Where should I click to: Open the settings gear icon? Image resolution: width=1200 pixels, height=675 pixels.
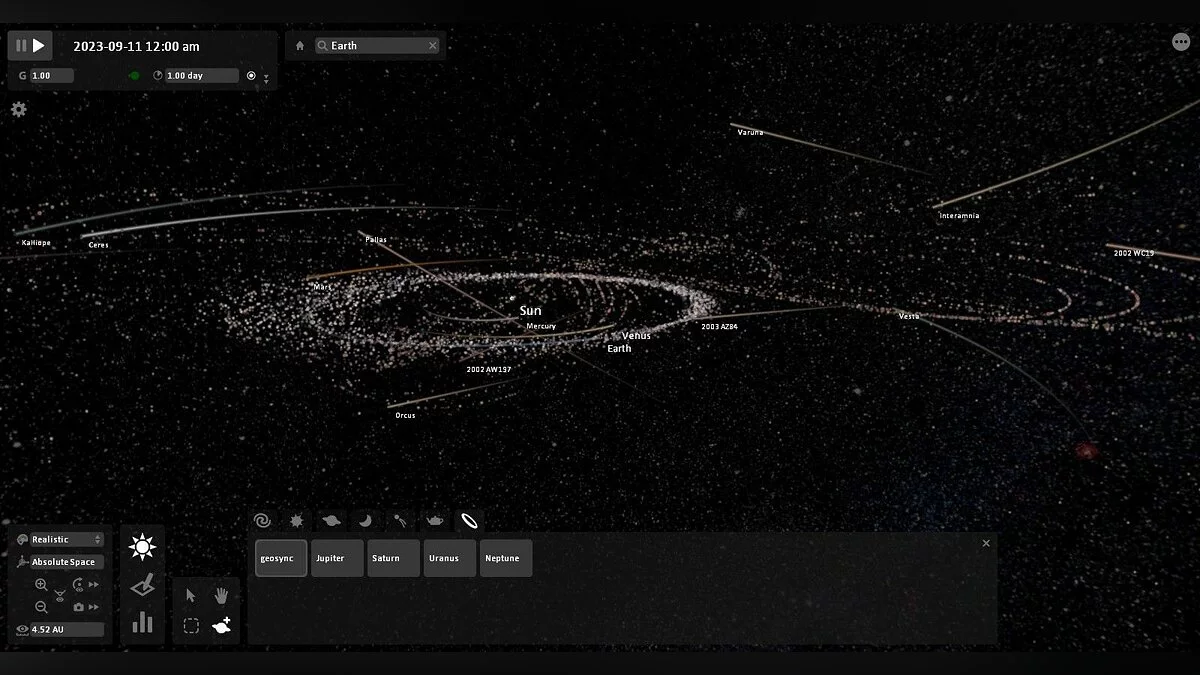pyautogui.click(x=18, y=110)
